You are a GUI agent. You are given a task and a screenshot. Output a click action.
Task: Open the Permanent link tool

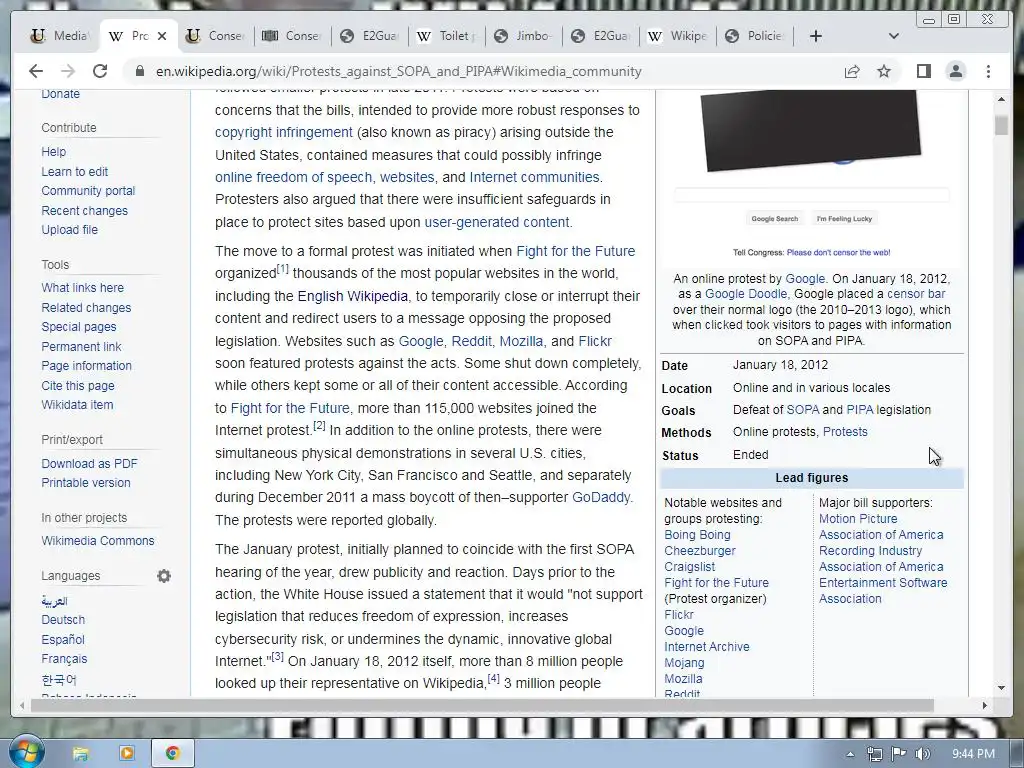(81, 347)
